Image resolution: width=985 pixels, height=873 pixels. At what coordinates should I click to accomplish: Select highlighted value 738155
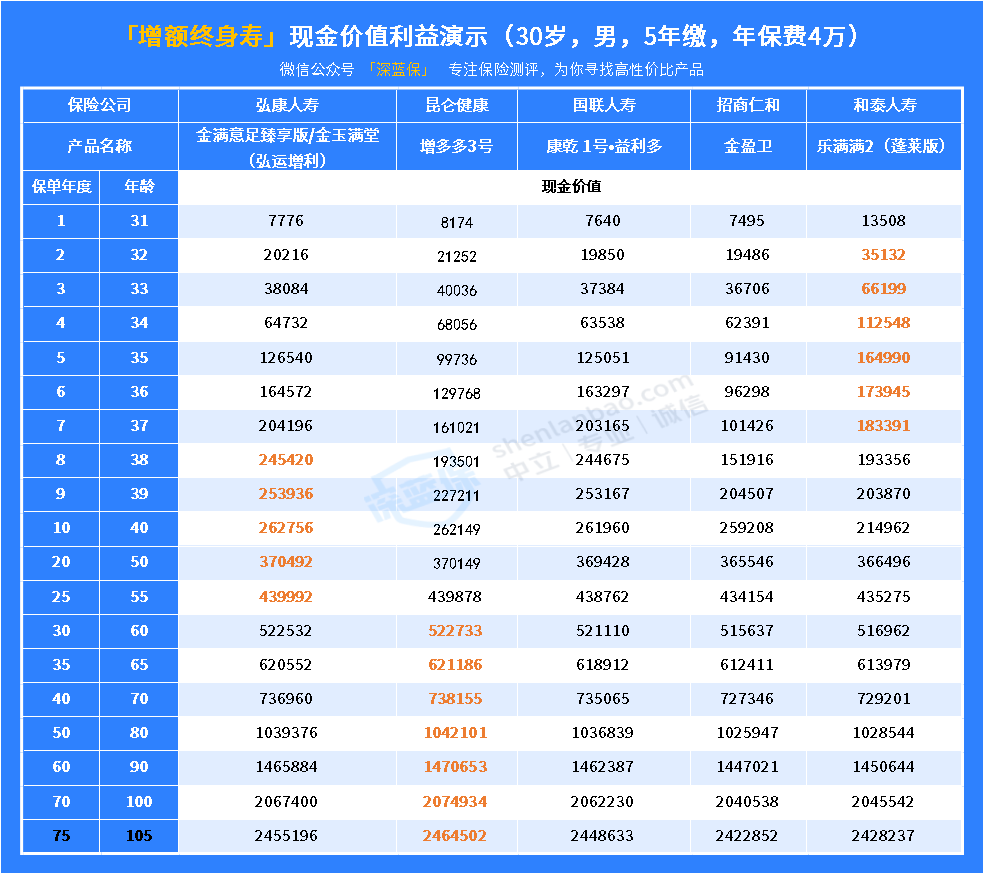click(x=455, y=698)
